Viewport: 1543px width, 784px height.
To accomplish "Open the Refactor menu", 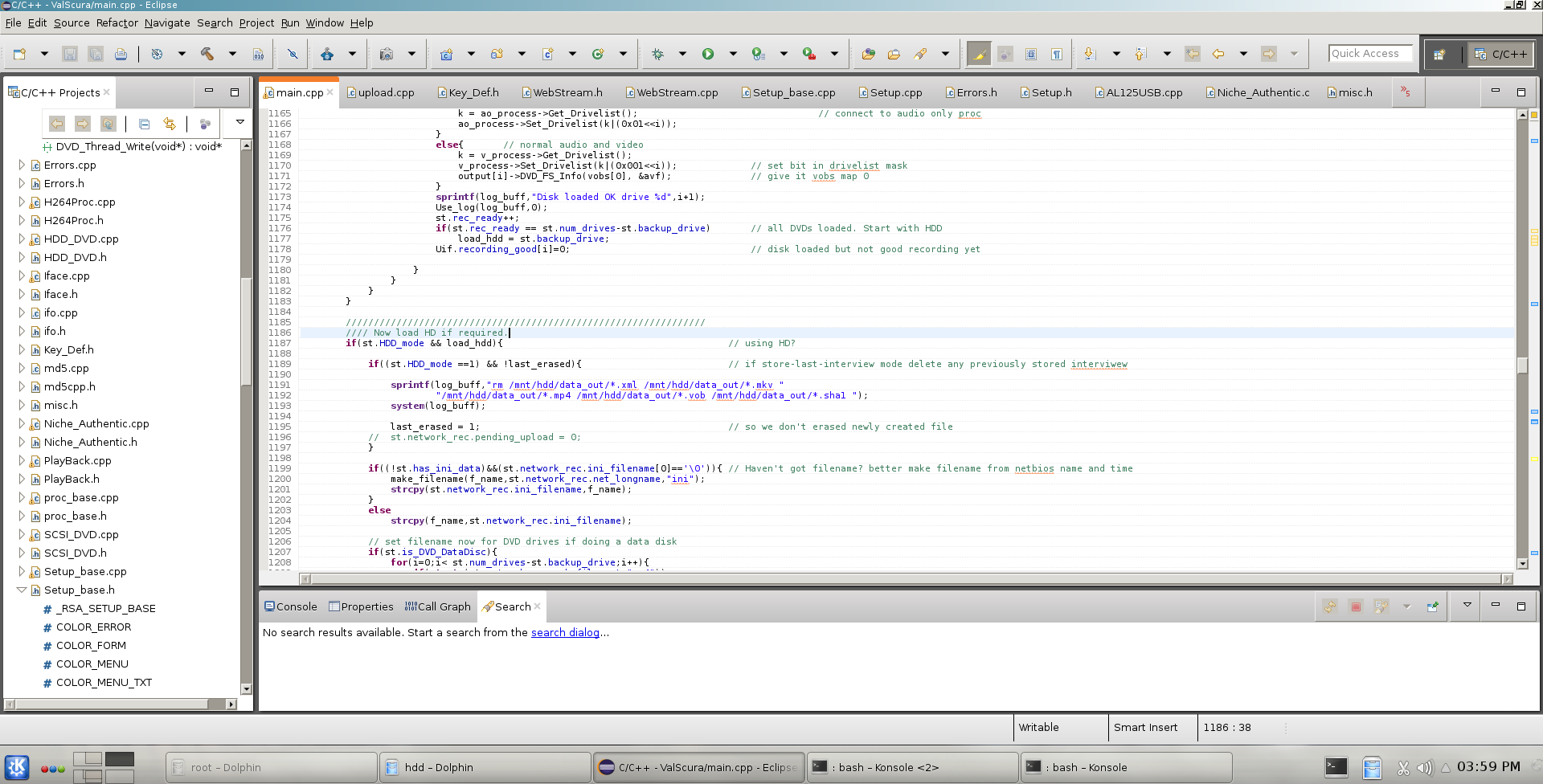I will [x=117, y=22].
